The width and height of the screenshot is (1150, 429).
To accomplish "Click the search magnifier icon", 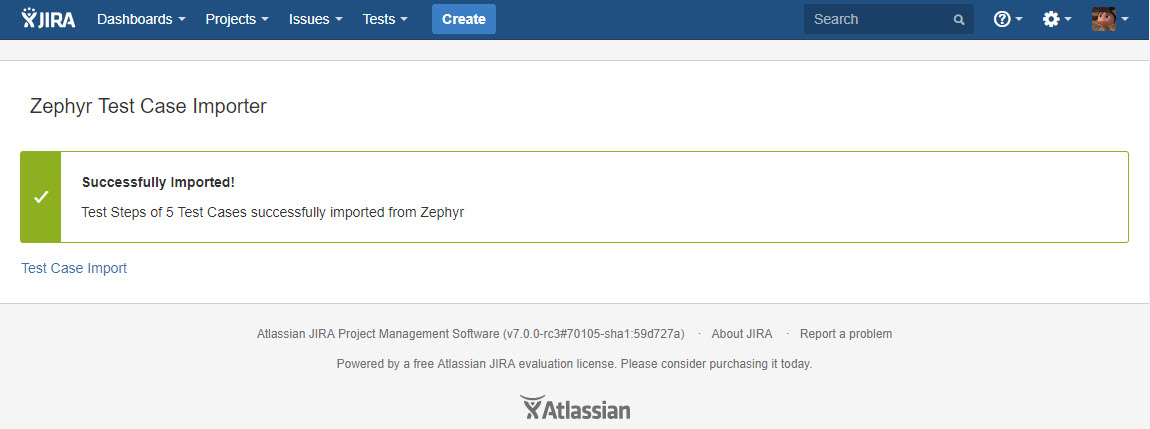I will pyautogui.click(x=959, y=19).
